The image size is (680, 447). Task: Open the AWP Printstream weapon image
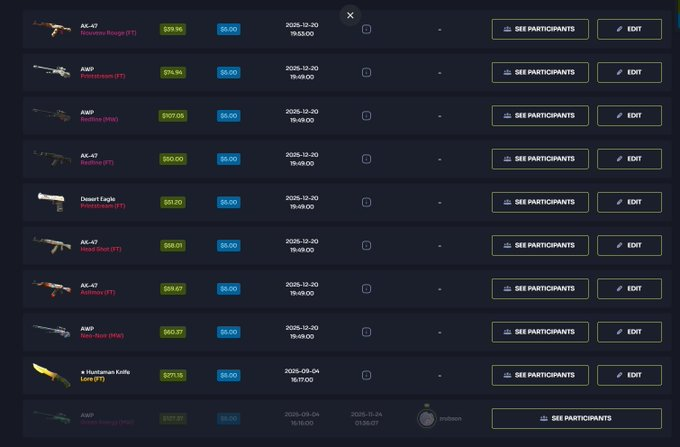(52, 72)
